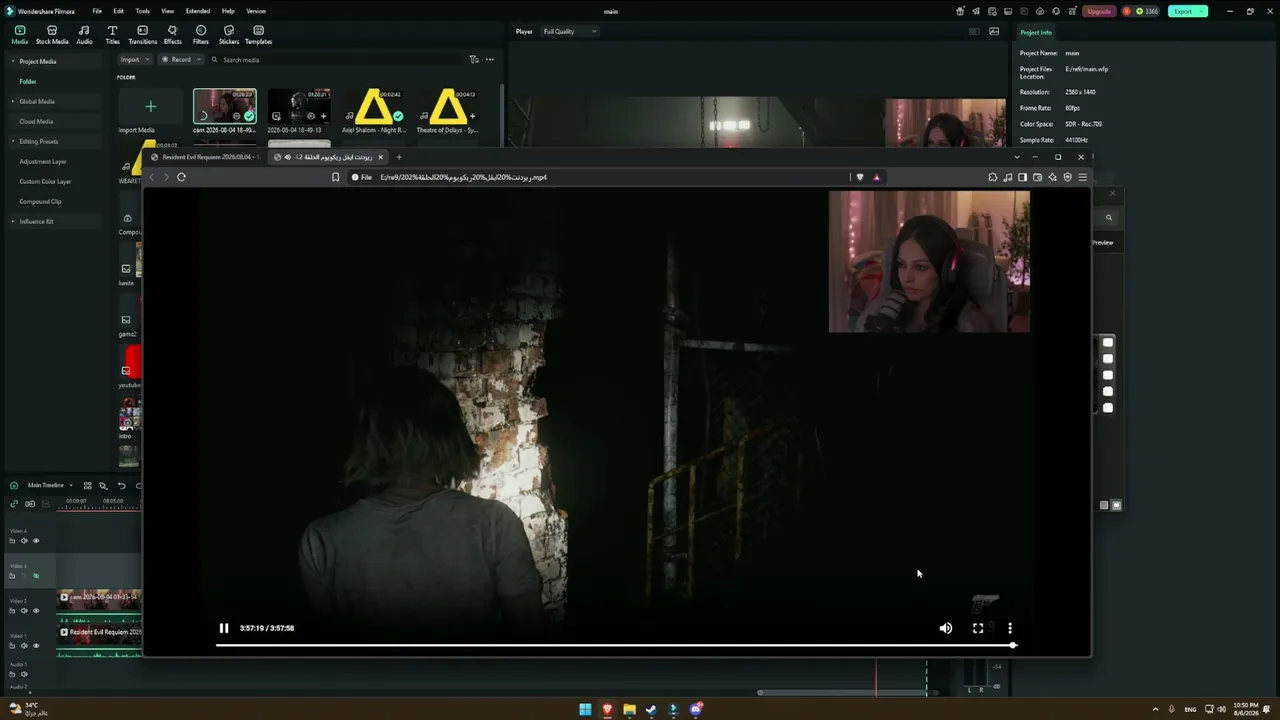
Task: Open the browser extensions puzzle icon
Action: point(992,177)
